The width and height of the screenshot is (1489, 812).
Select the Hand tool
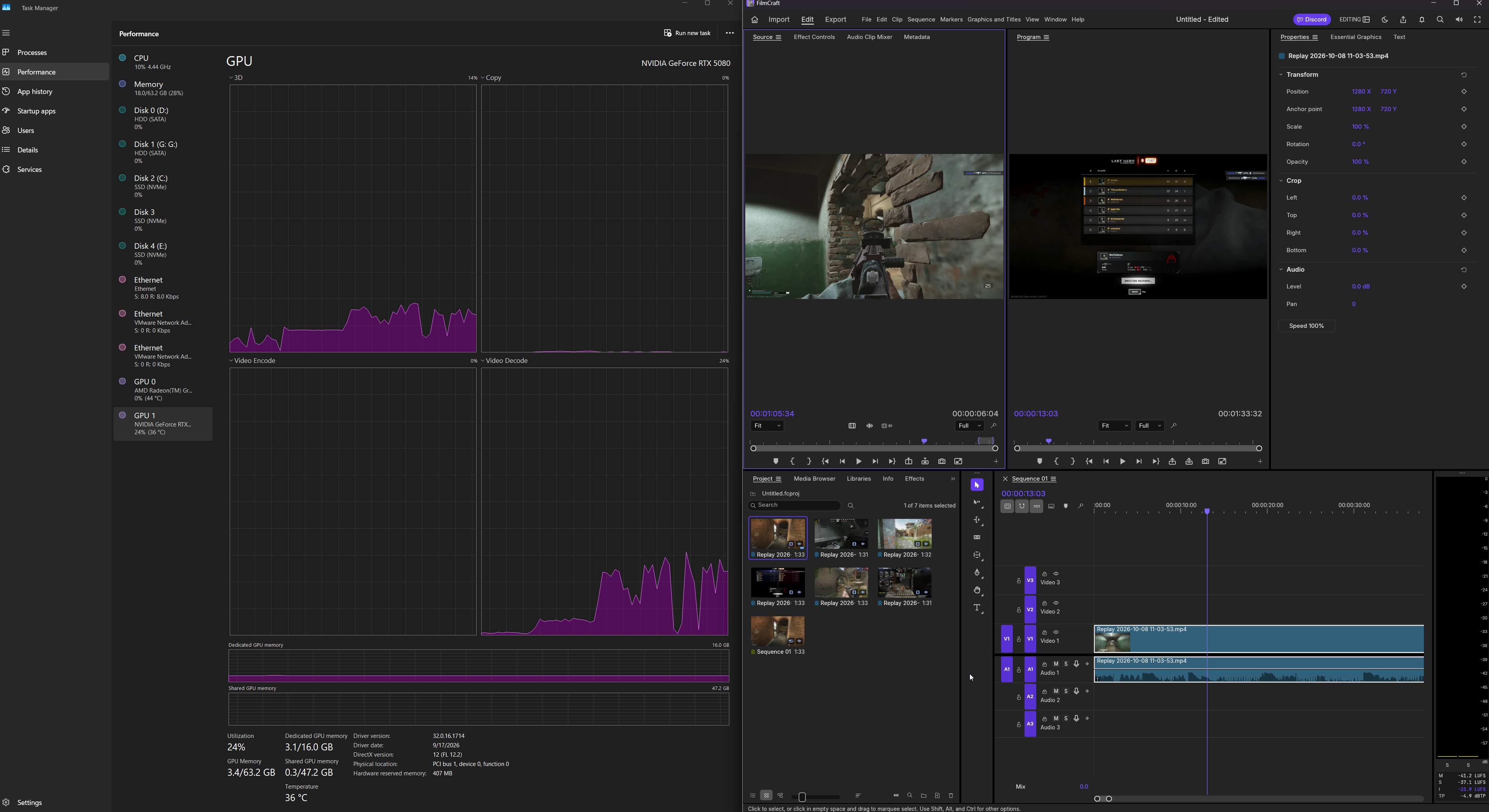tap(977, 591)
